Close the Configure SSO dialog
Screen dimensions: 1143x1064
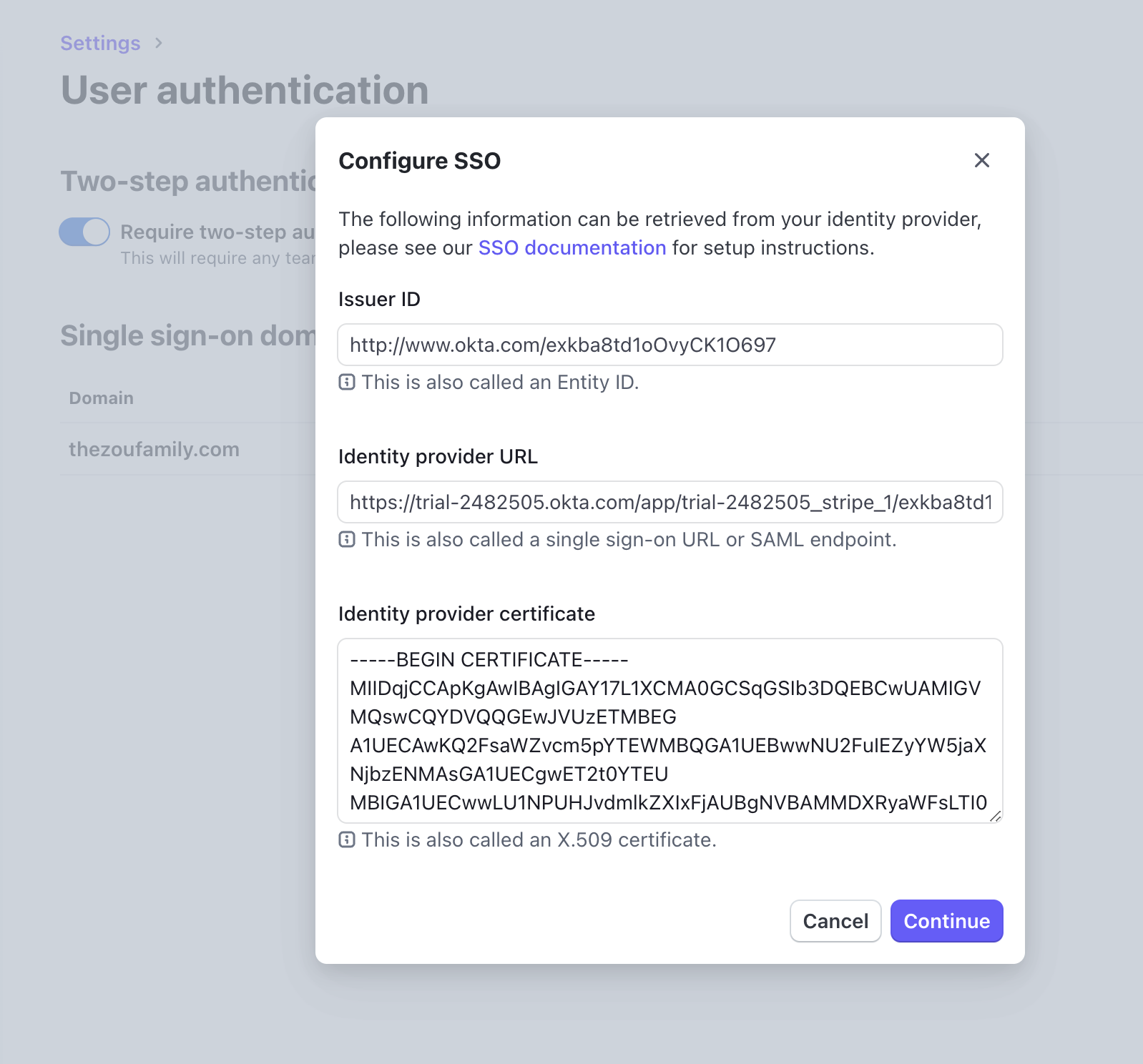click(x=982, y=160)
